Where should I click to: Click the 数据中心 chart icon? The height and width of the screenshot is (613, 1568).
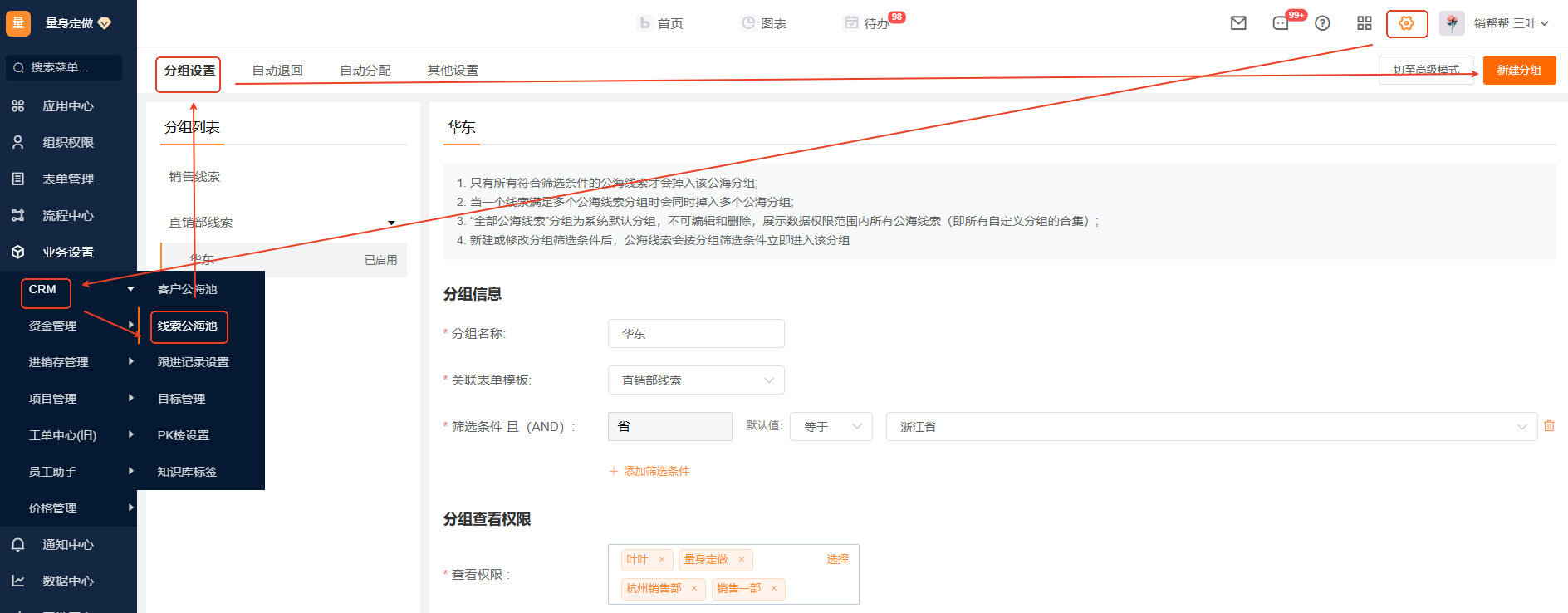coord(18,581)
